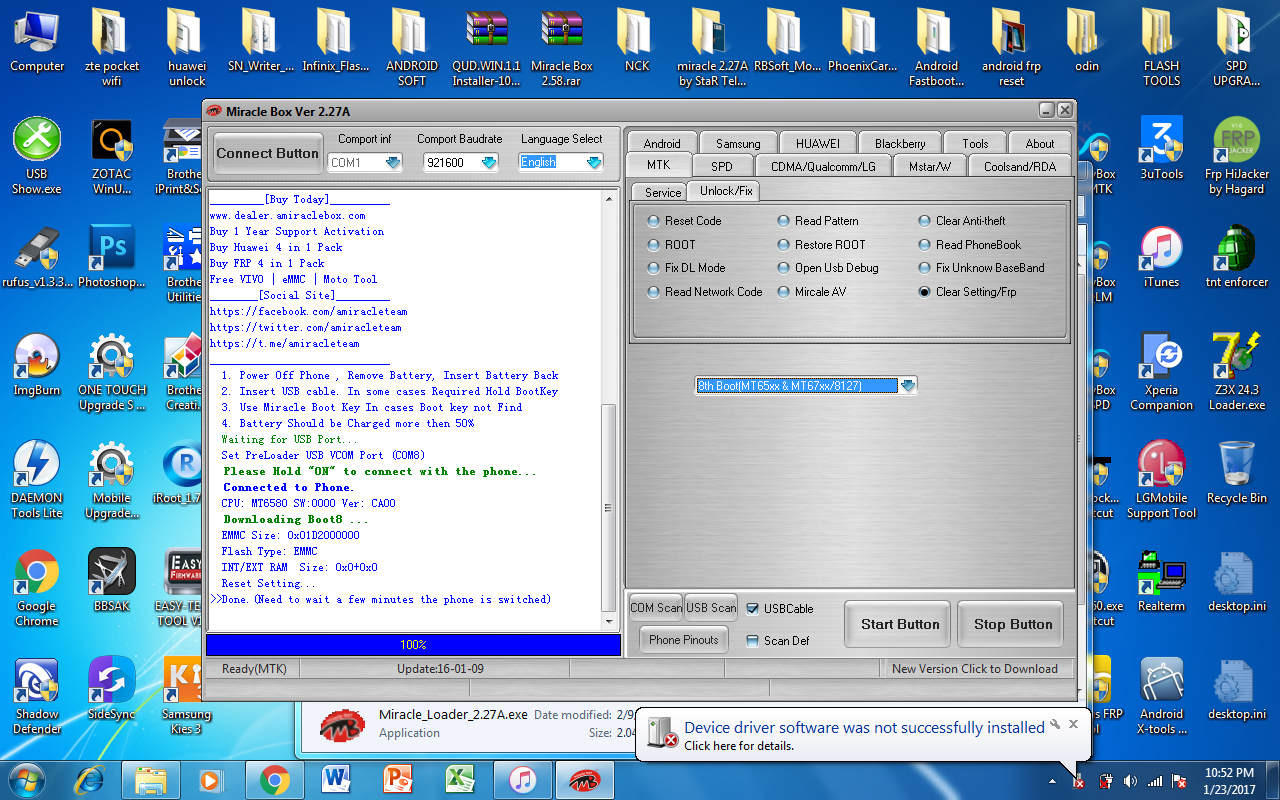Click driver notification for details

tap(739, 746)
